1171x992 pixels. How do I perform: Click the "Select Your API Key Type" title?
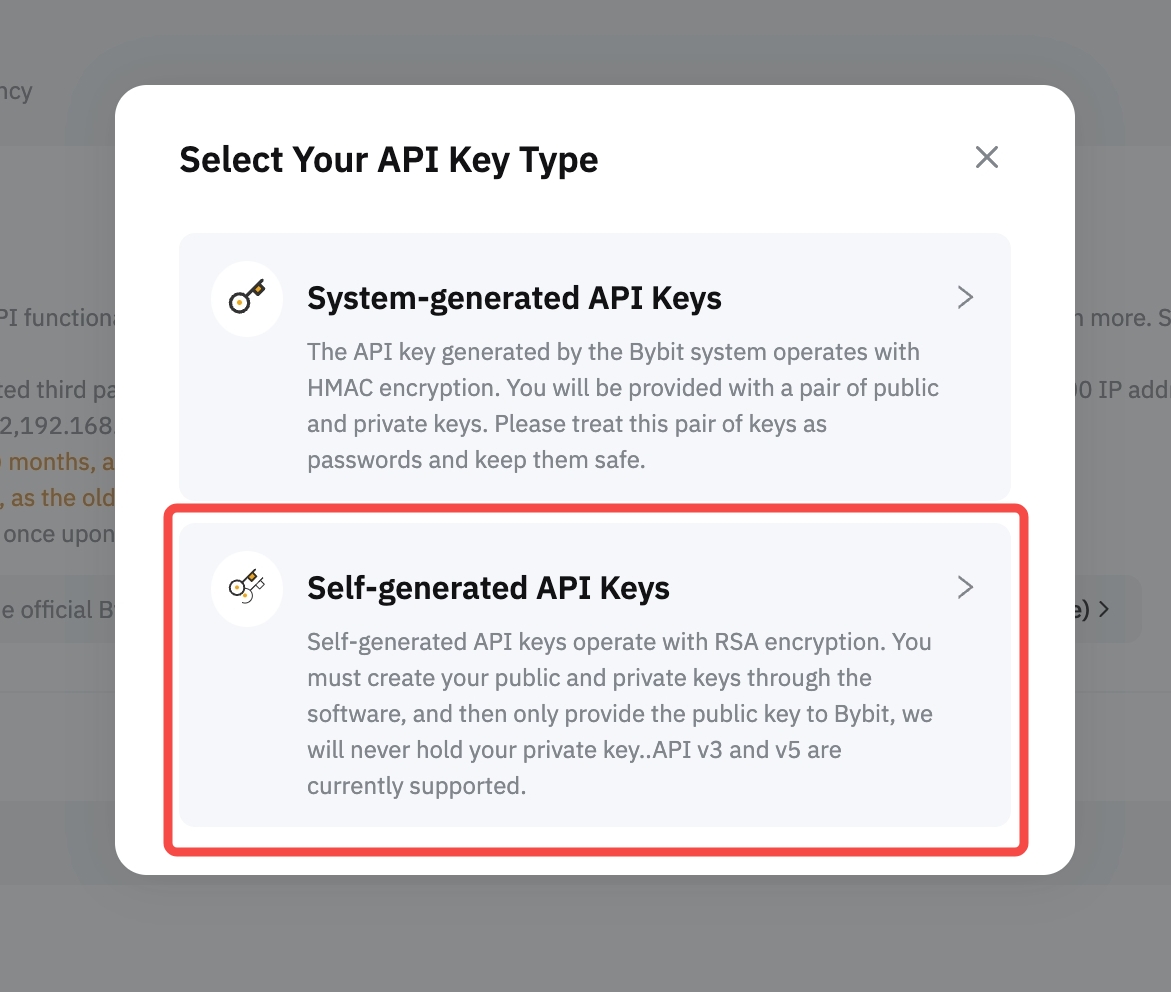tap(388, 160)
